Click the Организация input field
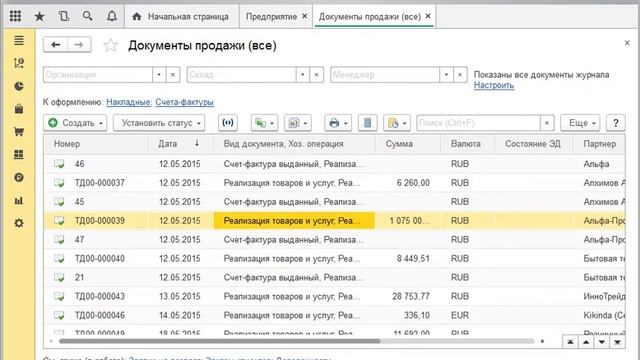 click(98, 75)
